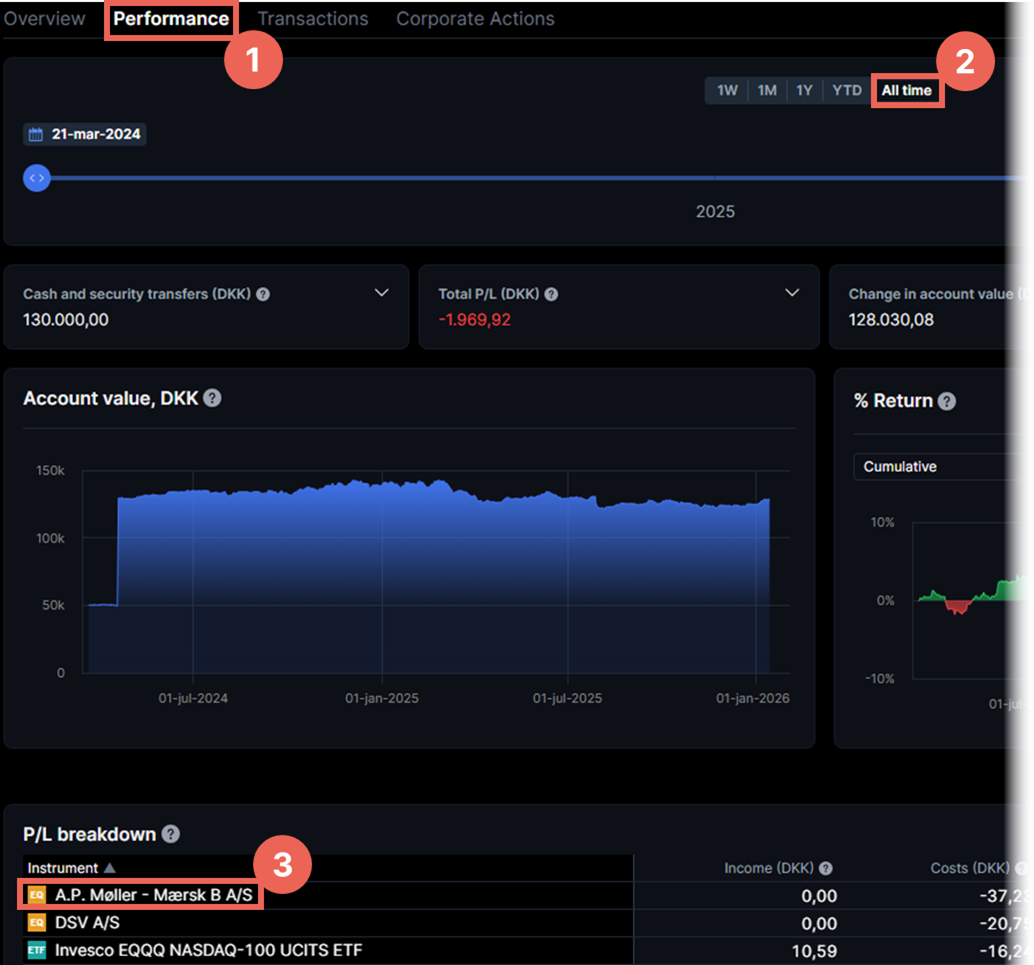Expand the Total P/L card chevron
This screenshot has height=965, width=1034.
792,293
